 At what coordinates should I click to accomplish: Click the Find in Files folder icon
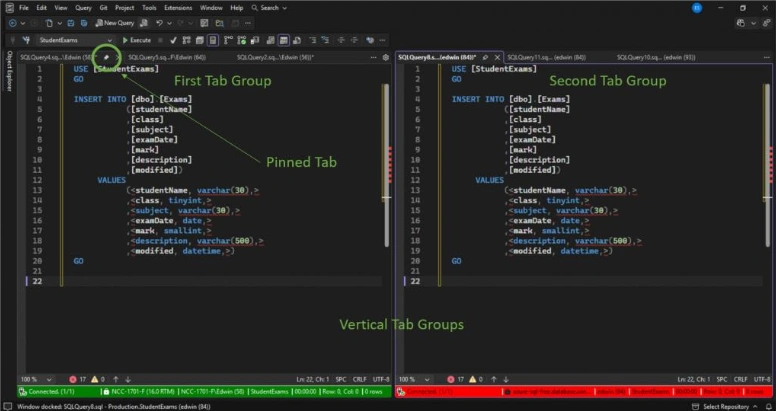pyautogui.click(x=219, y=23)
